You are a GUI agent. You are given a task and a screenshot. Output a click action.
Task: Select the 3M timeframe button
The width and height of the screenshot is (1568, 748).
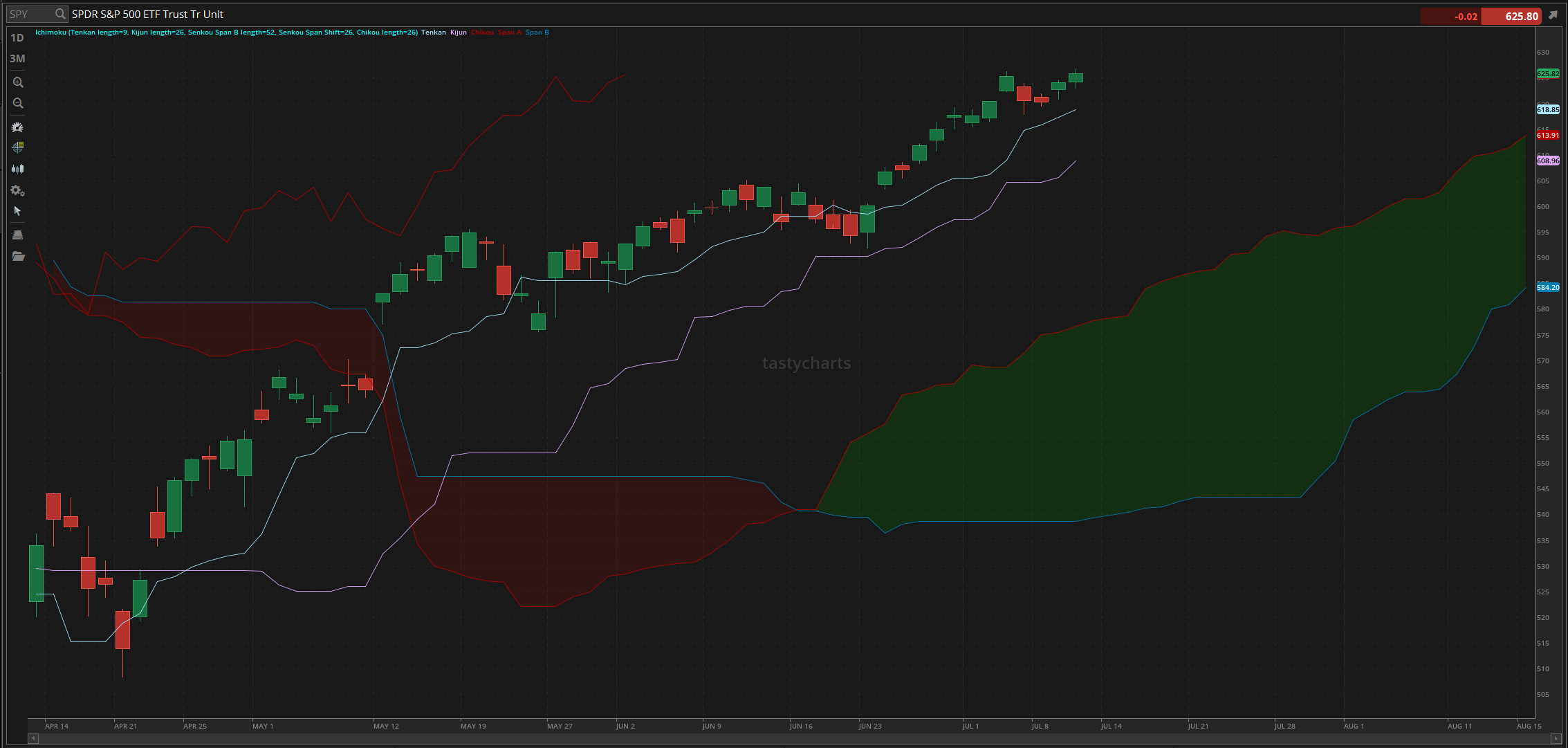point(17,59)
